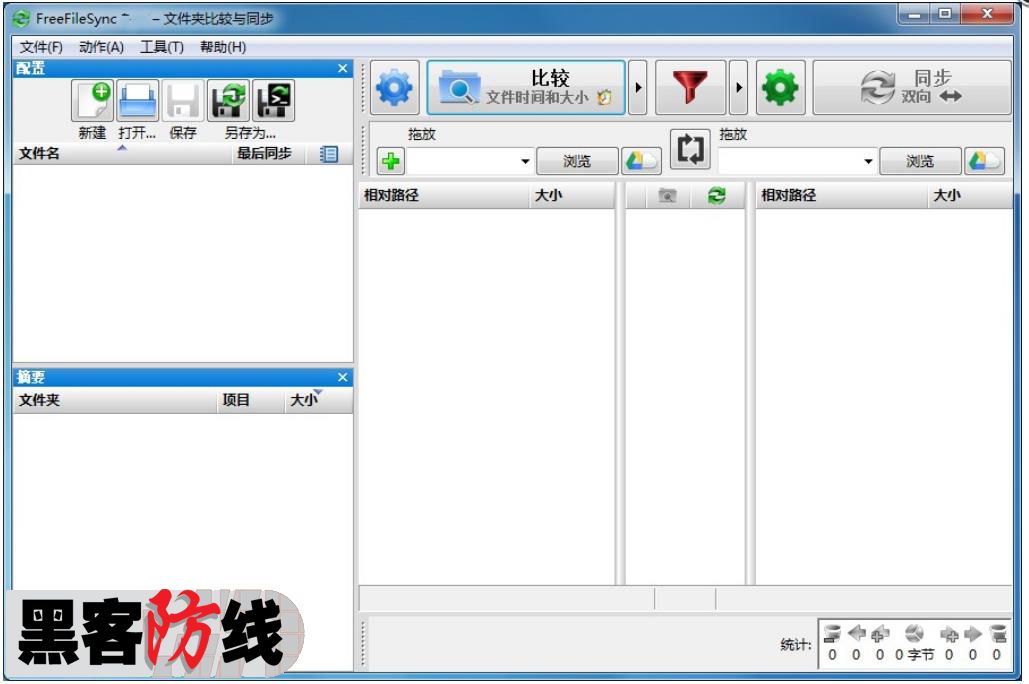Click bytes to transfer statistics icon

914,633
